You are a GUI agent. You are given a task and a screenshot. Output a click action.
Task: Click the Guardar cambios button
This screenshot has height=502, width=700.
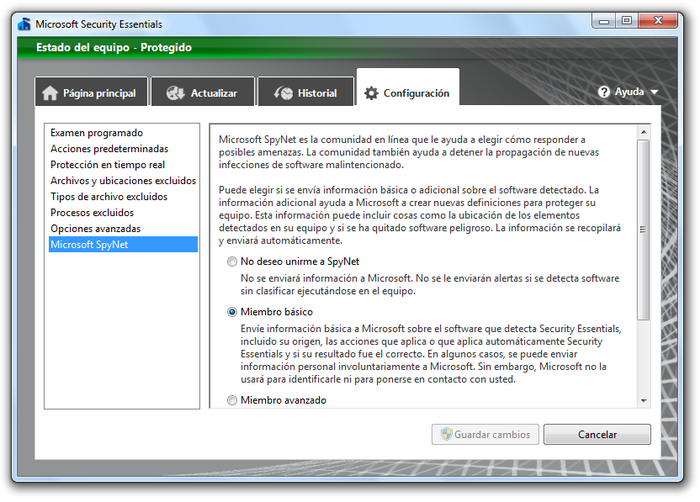tap(485, 434)
